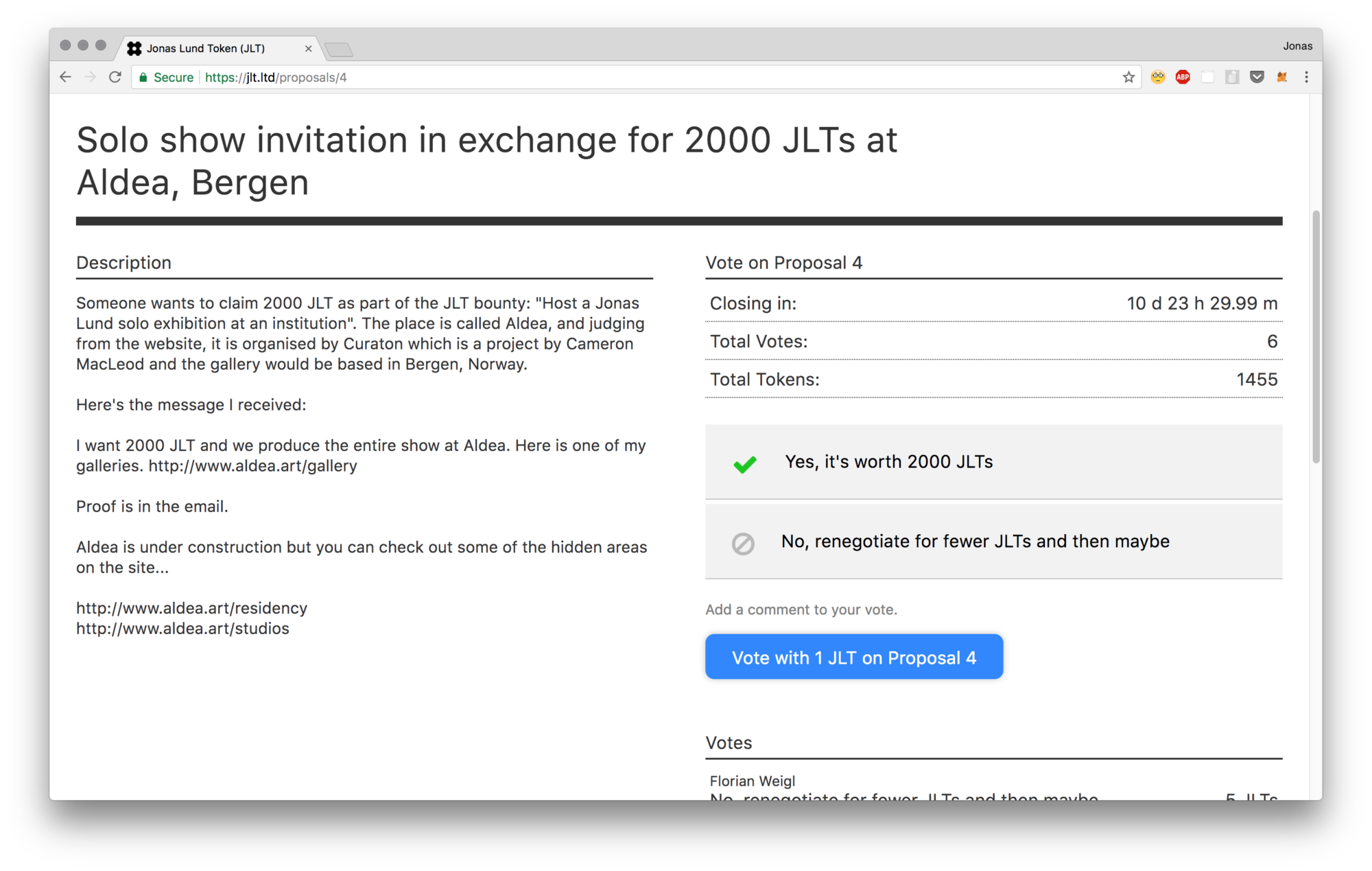Go back to the previous page
Screen dimensions: 1372x871
point(66,78)
